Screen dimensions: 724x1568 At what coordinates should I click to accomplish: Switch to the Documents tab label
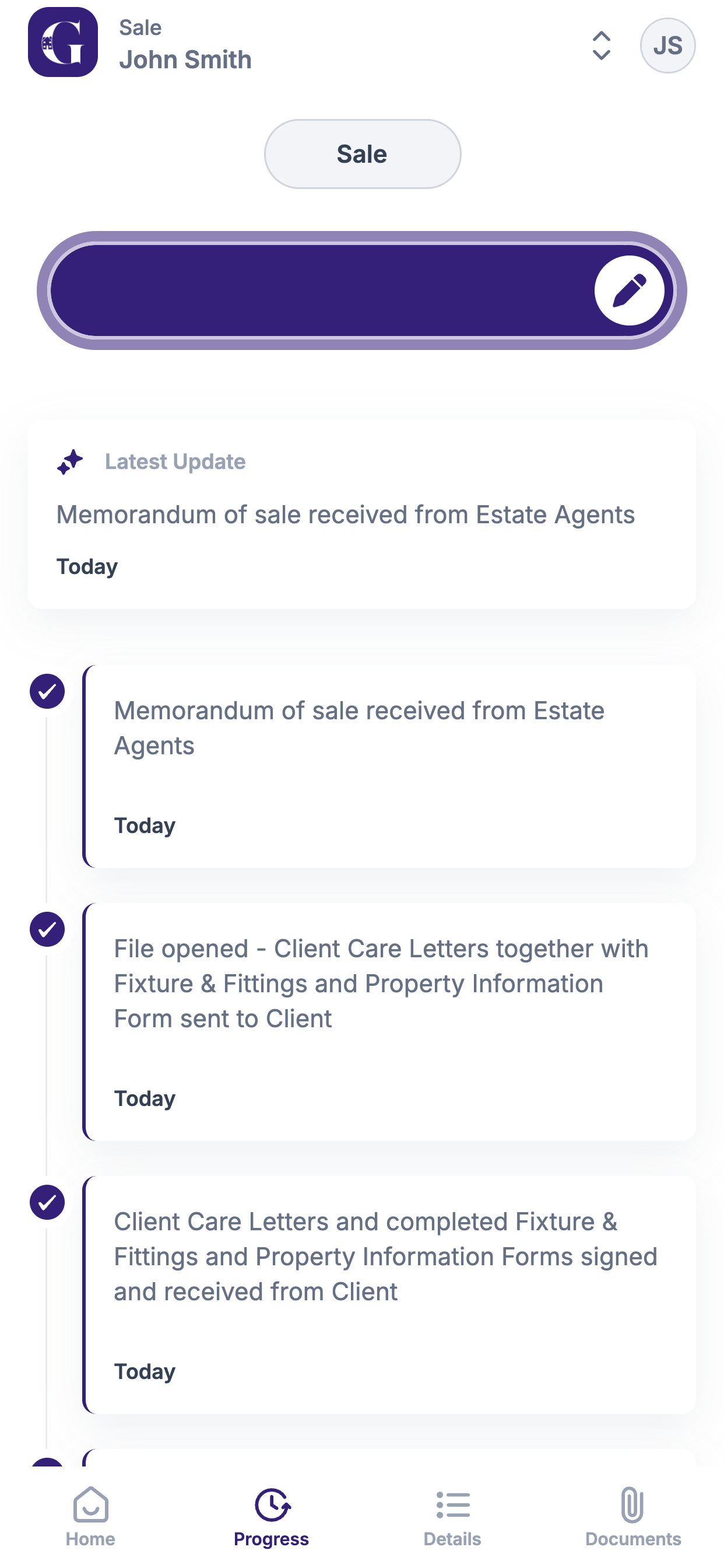click(x=632, y=1539)
